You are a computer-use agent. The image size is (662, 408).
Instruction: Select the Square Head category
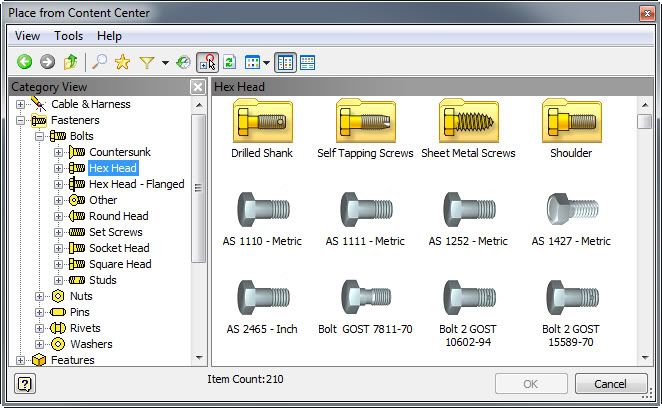coord(120,264)
